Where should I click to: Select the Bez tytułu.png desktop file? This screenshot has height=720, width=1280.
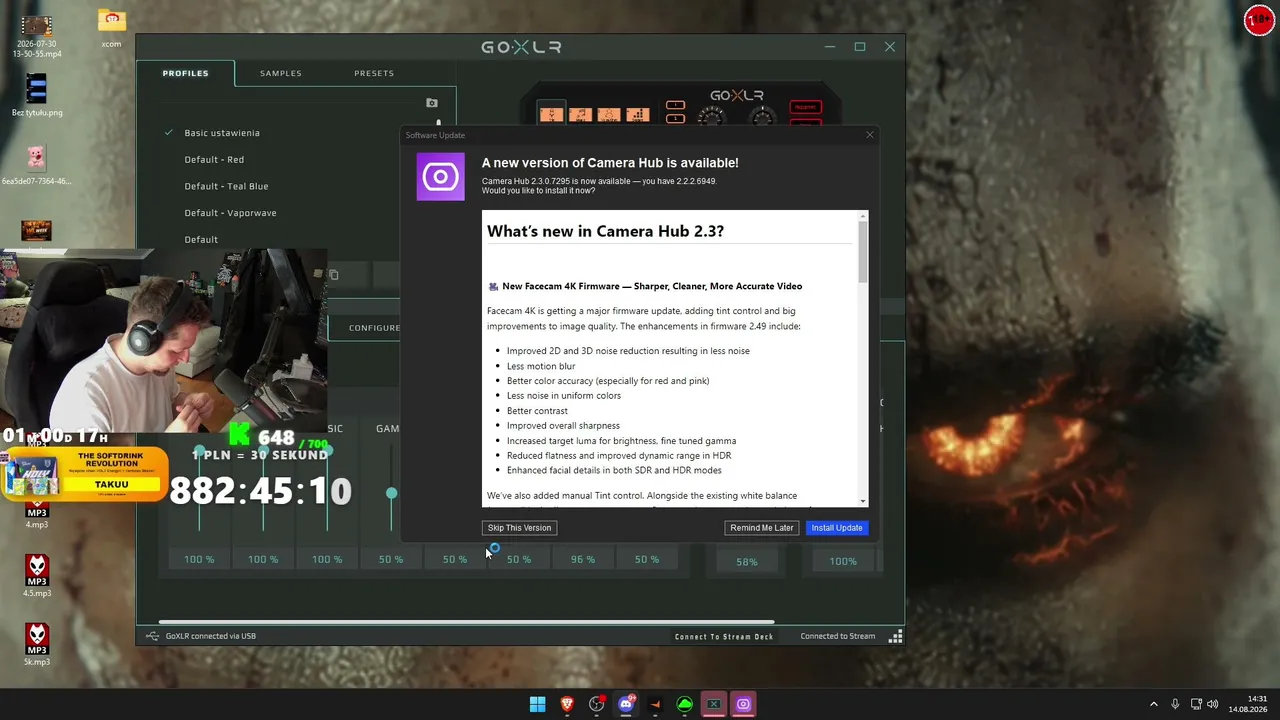pyautogui.click(x=37, y=95)
